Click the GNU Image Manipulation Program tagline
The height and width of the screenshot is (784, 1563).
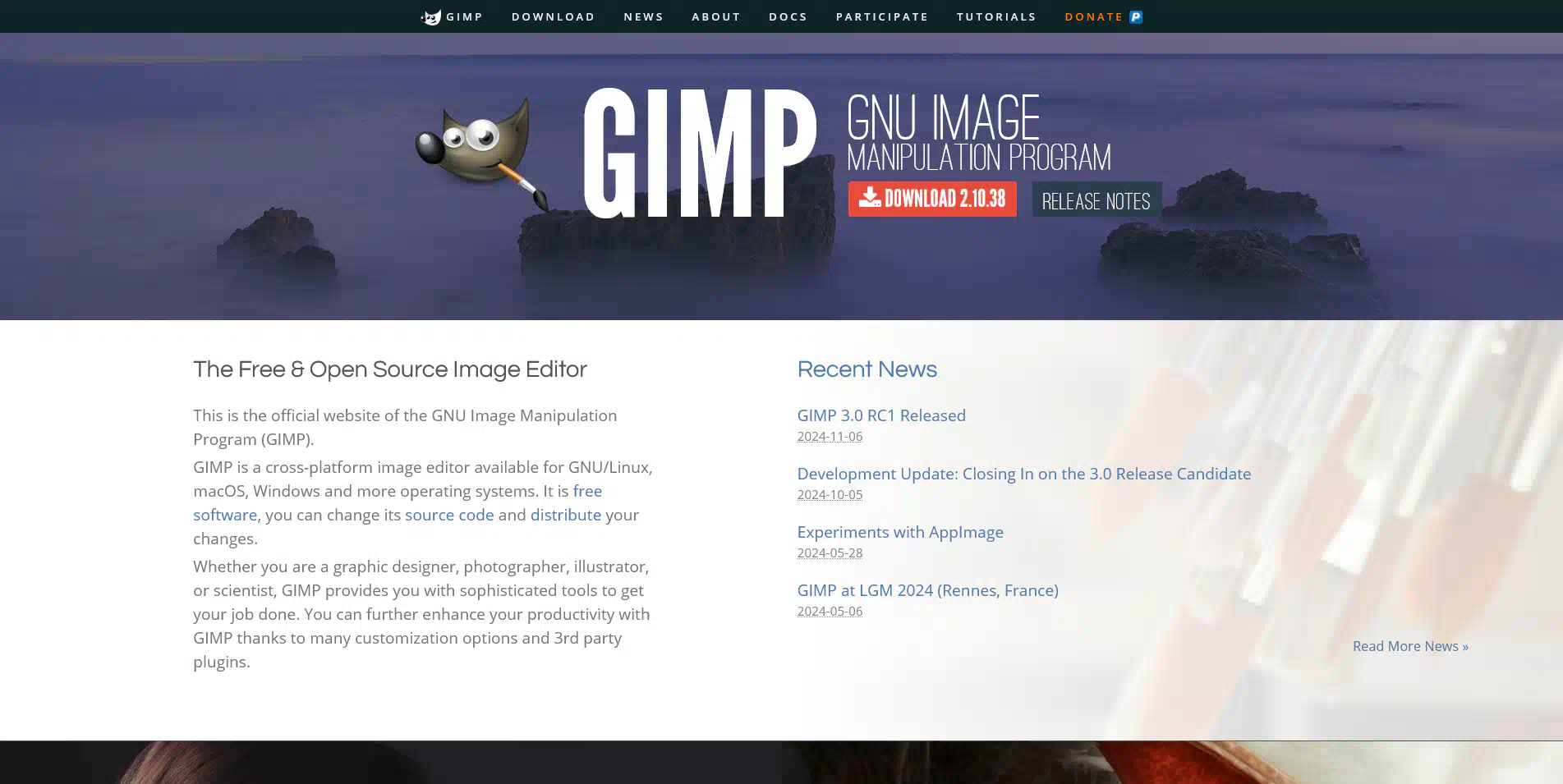(979, 133)
